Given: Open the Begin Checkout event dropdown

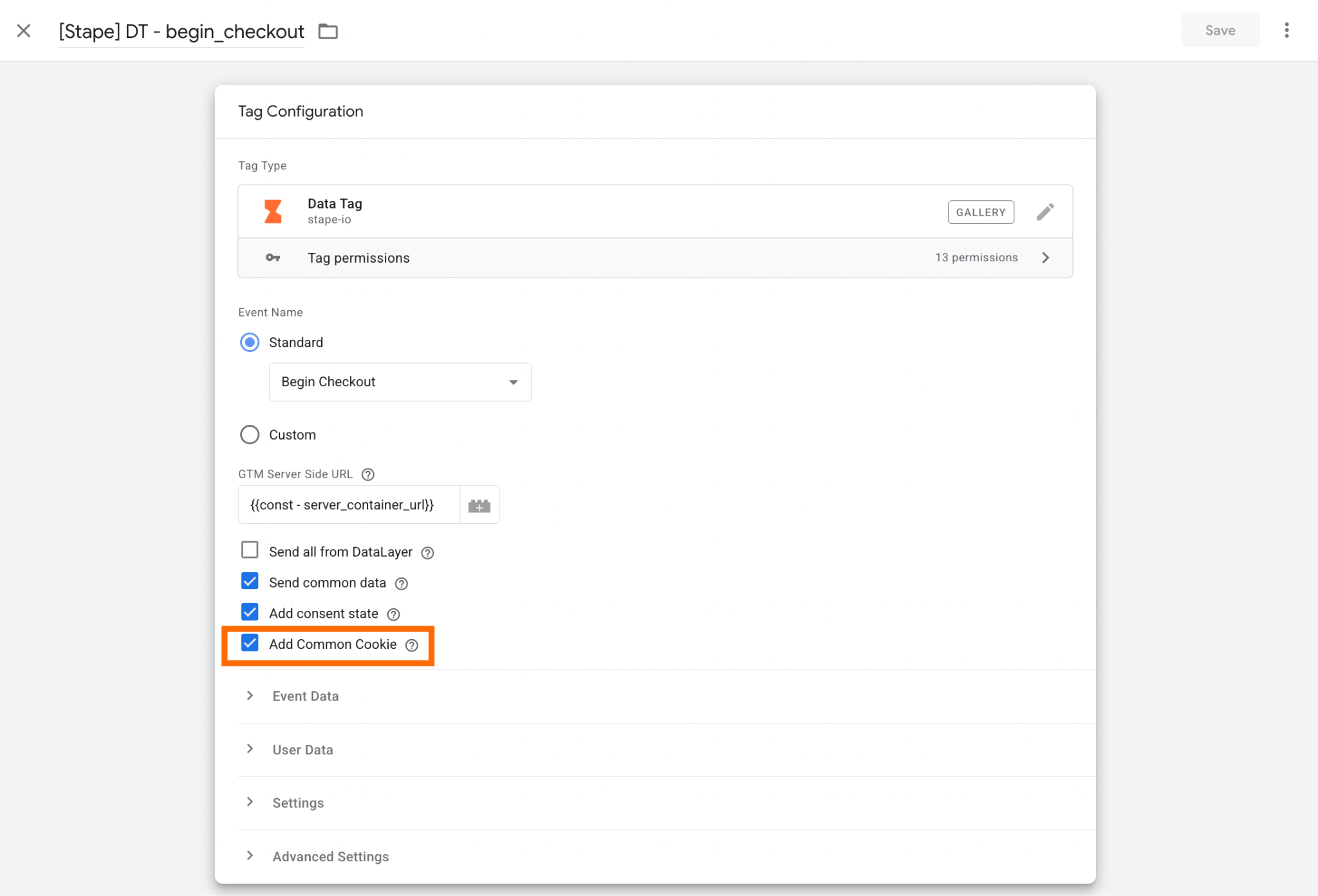Looking at the screenshot, I should coord(400,382).
